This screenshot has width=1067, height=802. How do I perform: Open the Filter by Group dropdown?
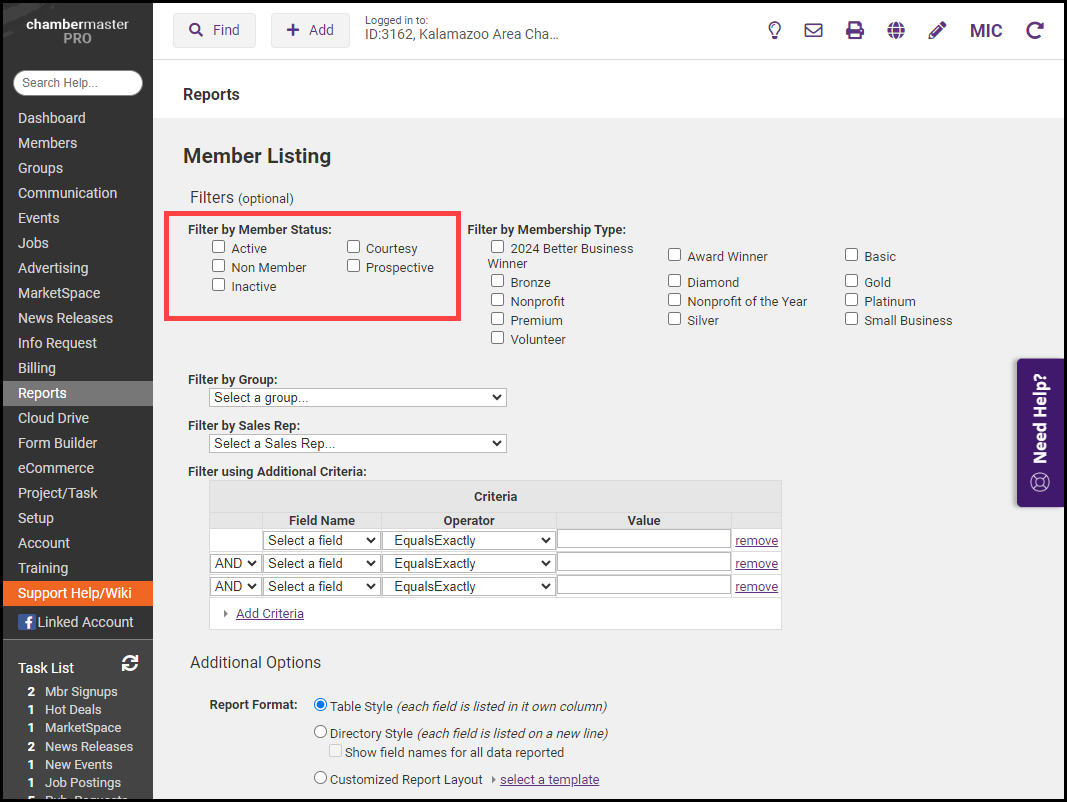pos(358,397)
